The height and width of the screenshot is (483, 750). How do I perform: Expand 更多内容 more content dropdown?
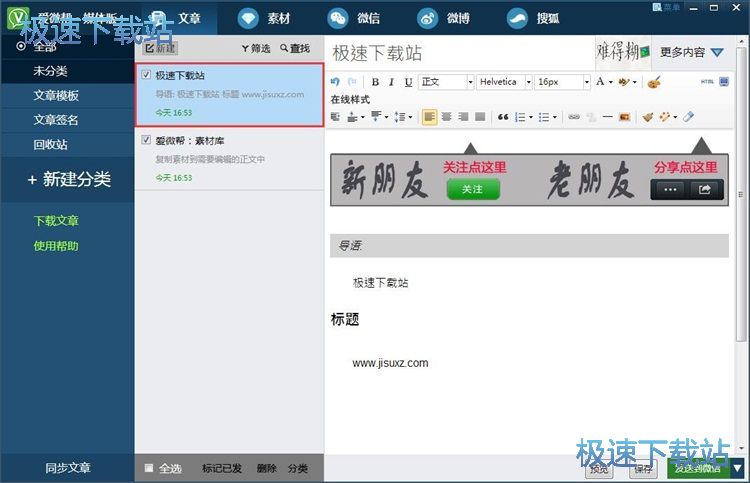(692, 52)
